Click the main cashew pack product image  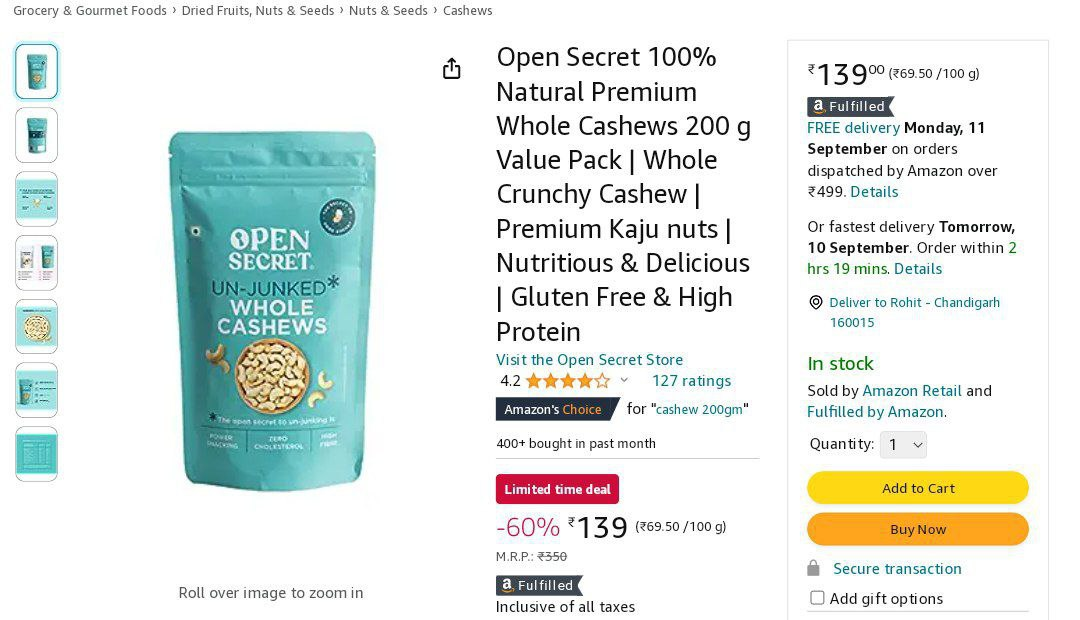click(x=272, y=310)
